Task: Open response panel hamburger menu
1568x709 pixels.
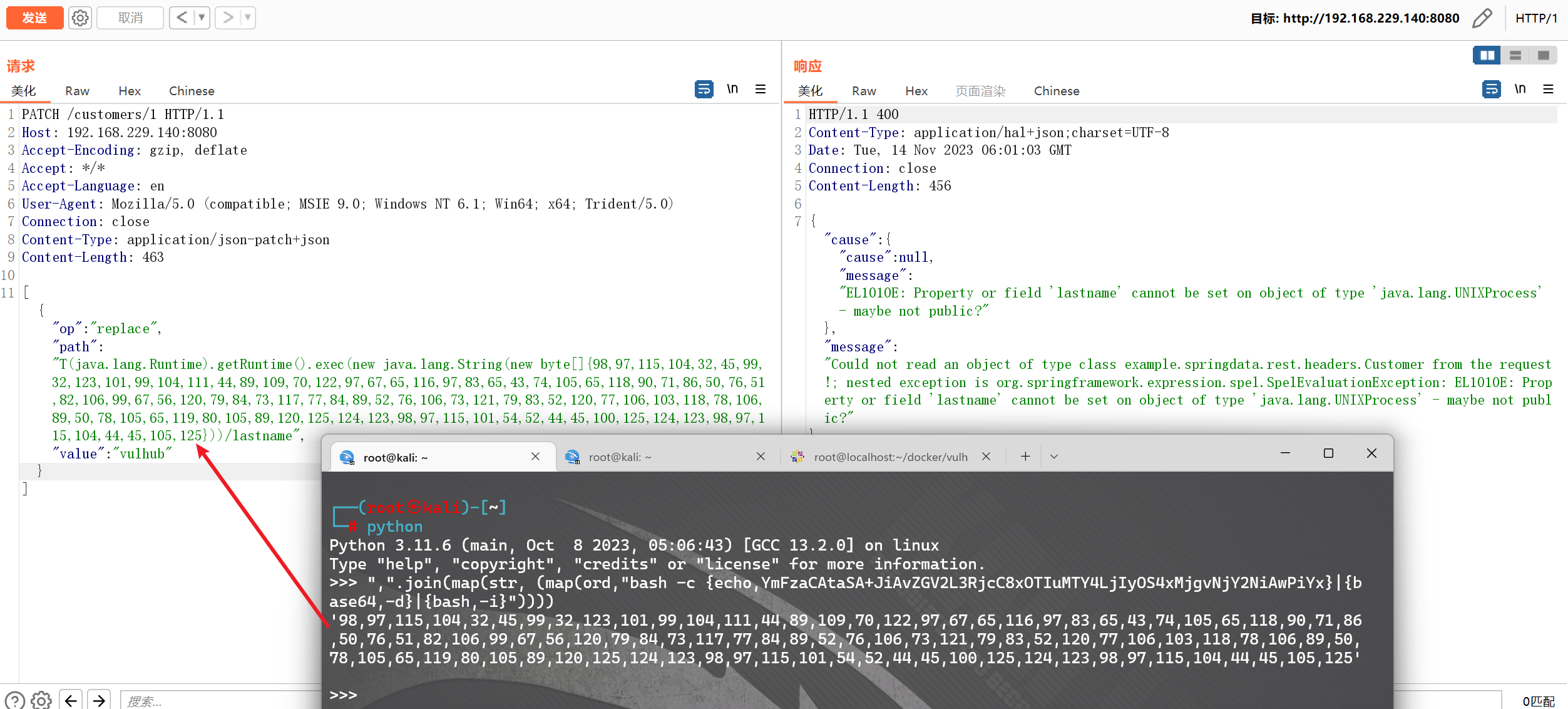Action: pos(1548,89)
